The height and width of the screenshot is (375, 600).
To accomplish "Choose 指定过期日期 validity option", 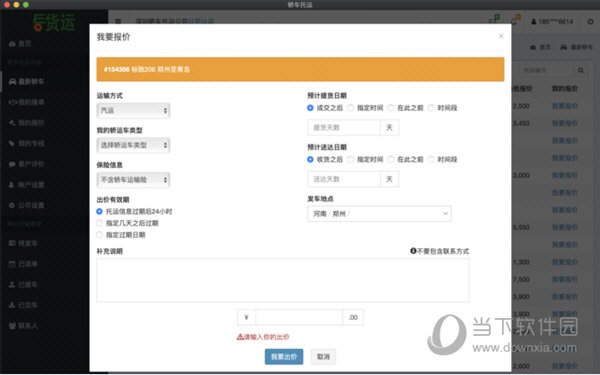I will pyautogui.click(x=99, y=235).
